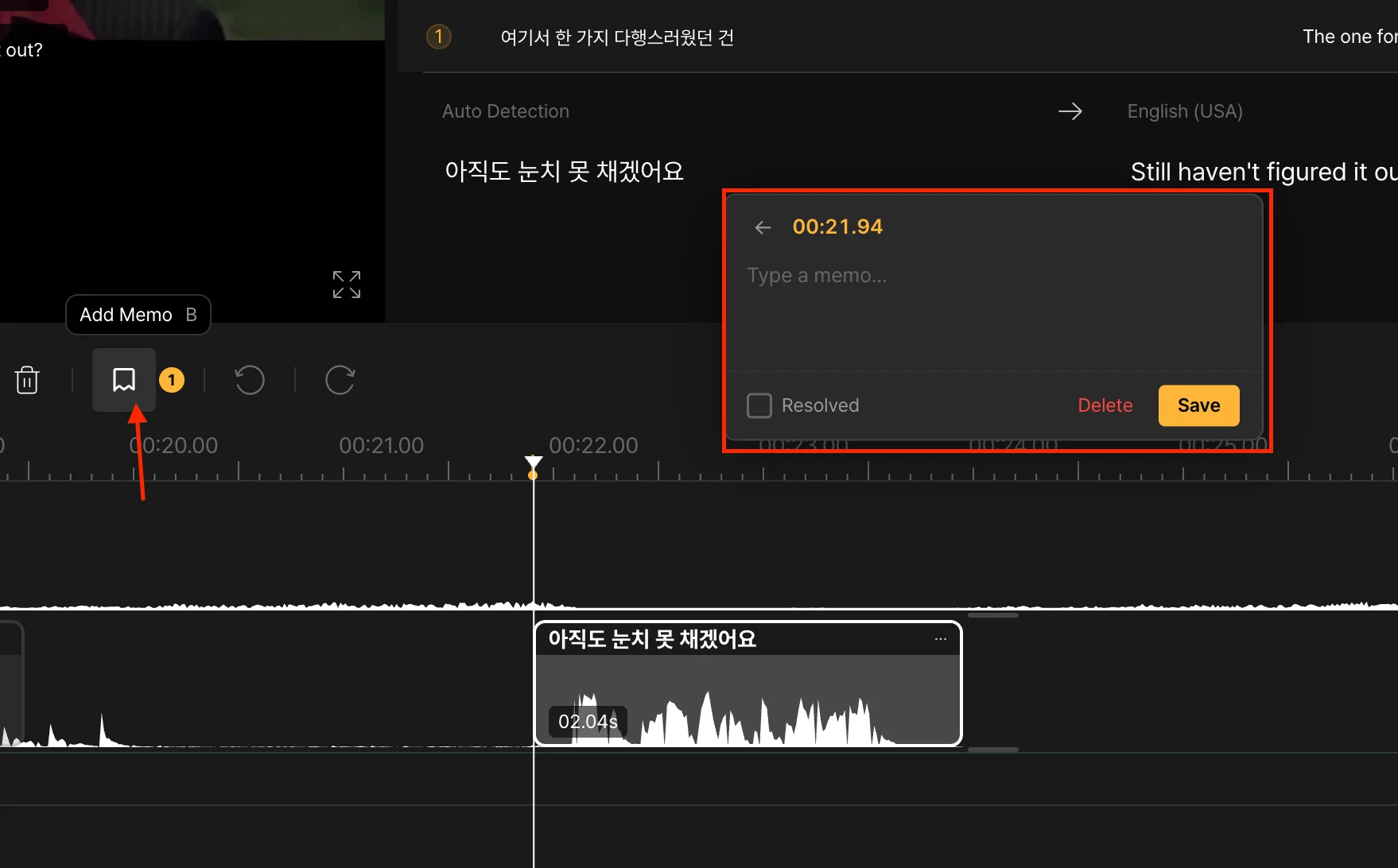Open the Auto Detection language selector
Viewport: 1398px width, 868px height.
coord(506,111)
